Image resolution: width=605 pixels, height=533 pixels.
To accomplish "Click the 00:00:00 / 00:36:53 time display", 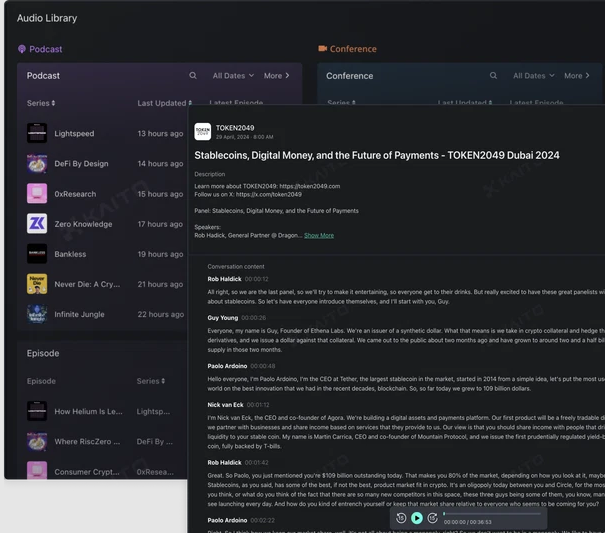I will tap(467, 522).
